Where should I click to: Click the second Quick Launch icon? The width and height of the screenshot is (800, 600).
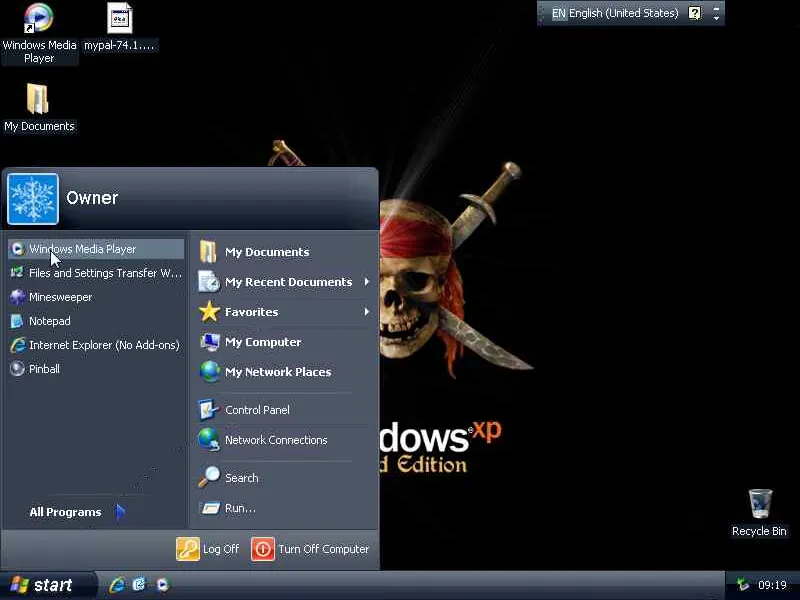click(139, 585)
